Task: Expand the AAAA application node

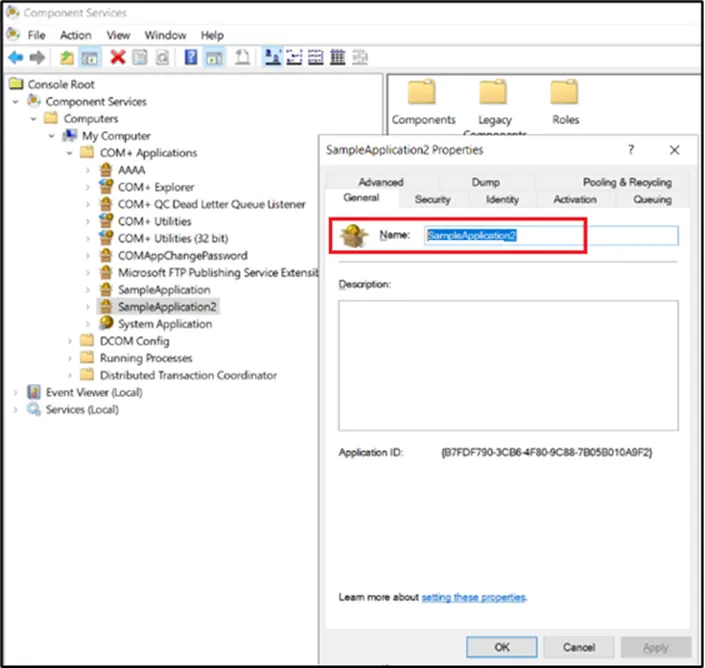Action: (88, 170)
